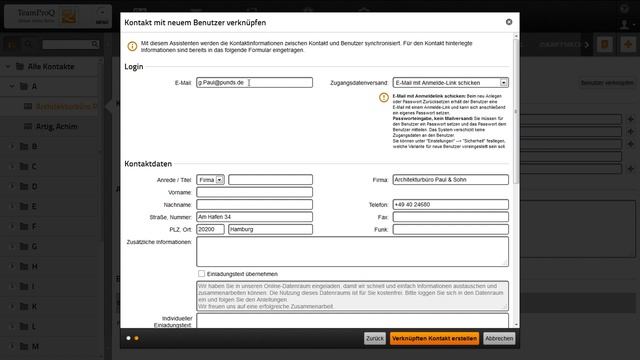This screenshot has width=640, height=360.
Task: Click the orange plus button in background toolbar
Action: pos(628,44)
